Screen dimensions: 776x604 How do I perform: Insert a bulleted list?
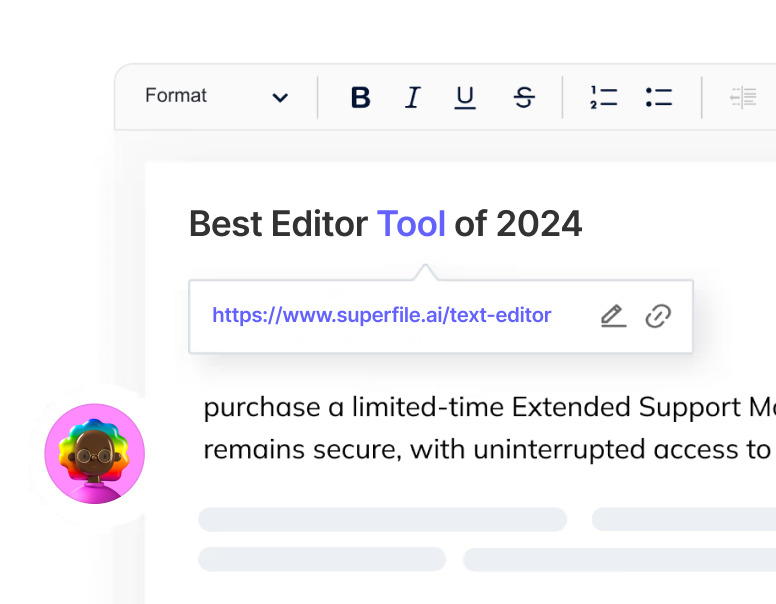point(658,97)
